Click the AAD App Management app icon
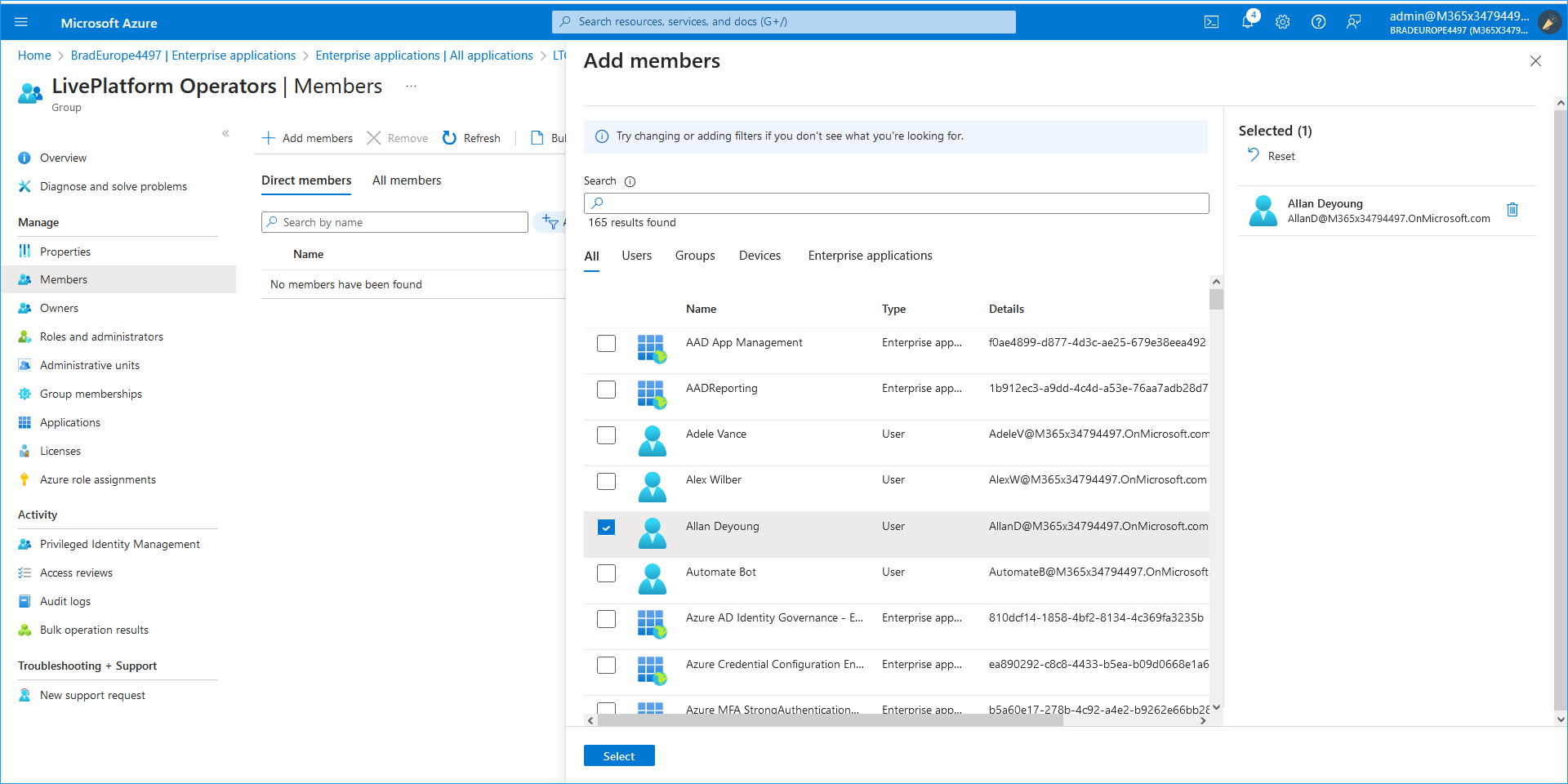1568x784 pixels. coord(652,349)
